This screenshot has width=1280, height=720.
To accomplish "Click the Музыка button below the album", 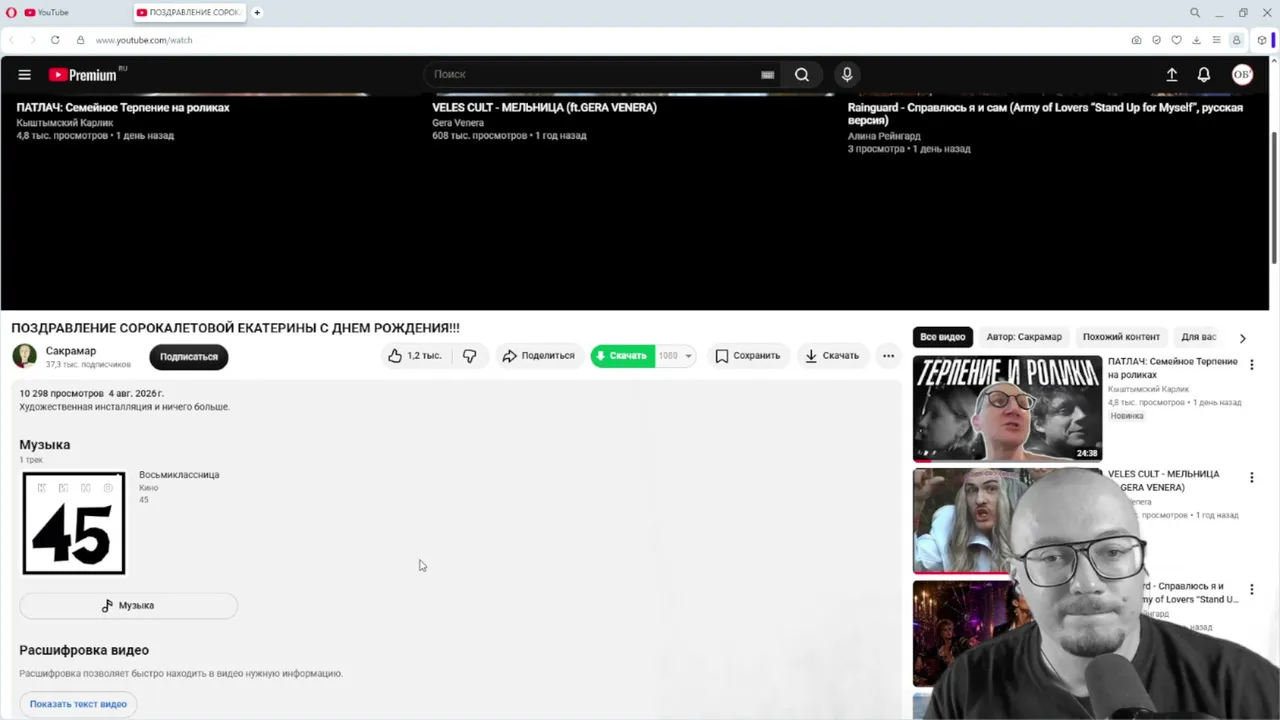I will click(x=128, y=605).
